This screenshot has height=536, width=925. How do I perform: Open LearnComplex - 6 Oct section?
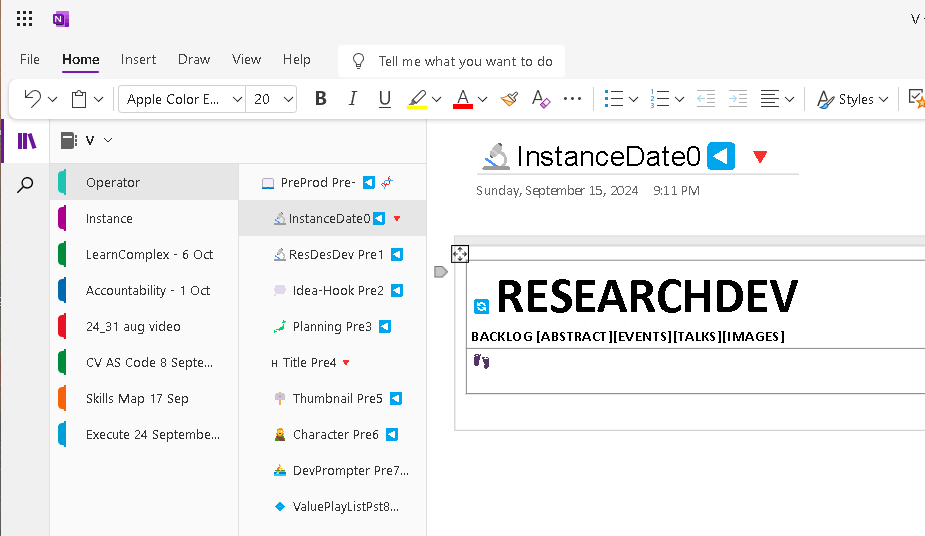145,254
